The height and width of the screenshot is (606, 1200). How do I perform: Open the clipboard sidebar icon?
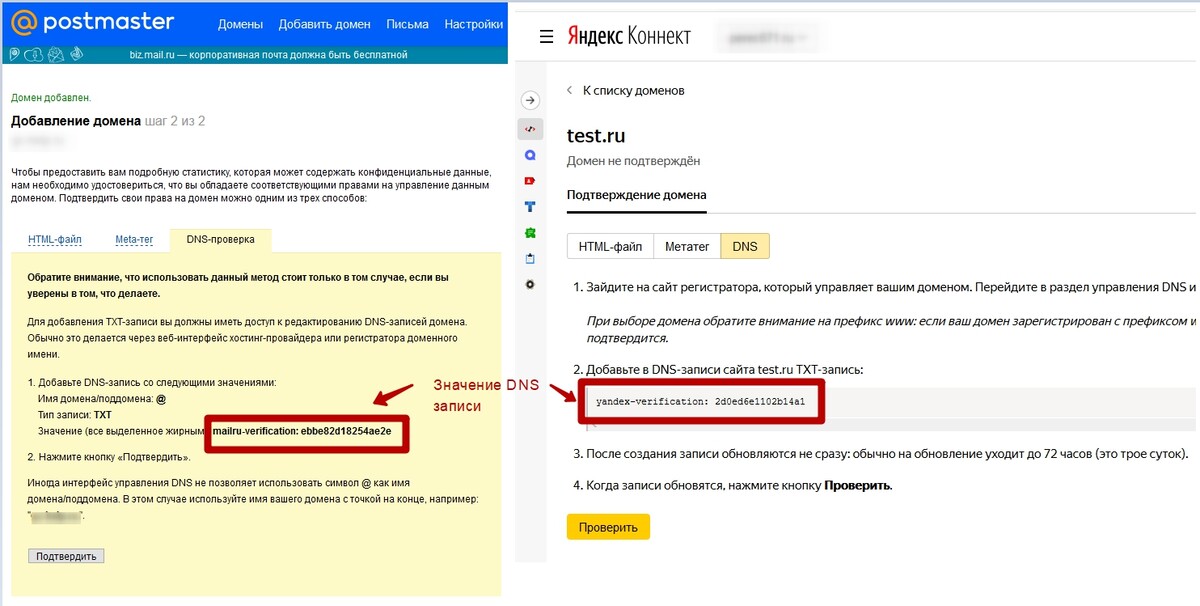tap(531, 258)
